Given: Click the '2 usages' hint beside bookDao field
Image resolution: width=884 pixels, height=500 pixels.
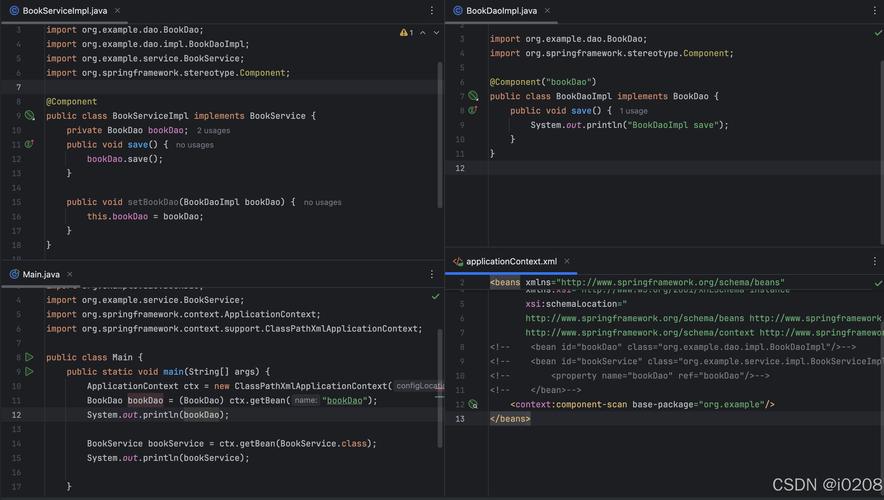Looking at the screenshot, I should [x=213, y=131].
